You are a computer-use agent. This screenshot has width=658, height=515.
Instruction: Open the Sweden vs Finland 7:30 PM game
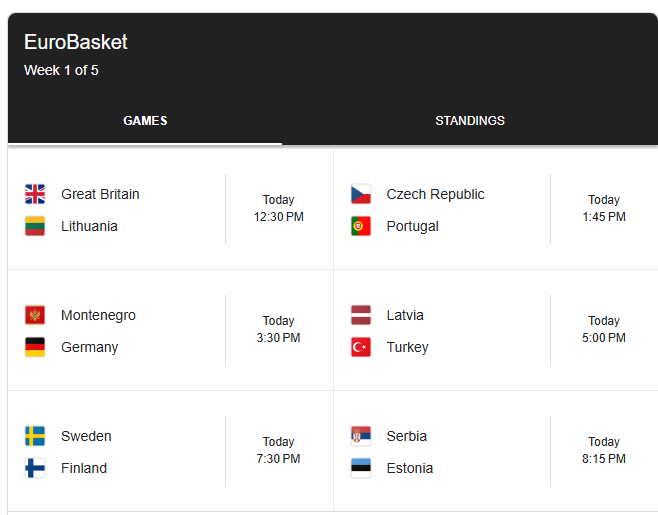(170, 451)
